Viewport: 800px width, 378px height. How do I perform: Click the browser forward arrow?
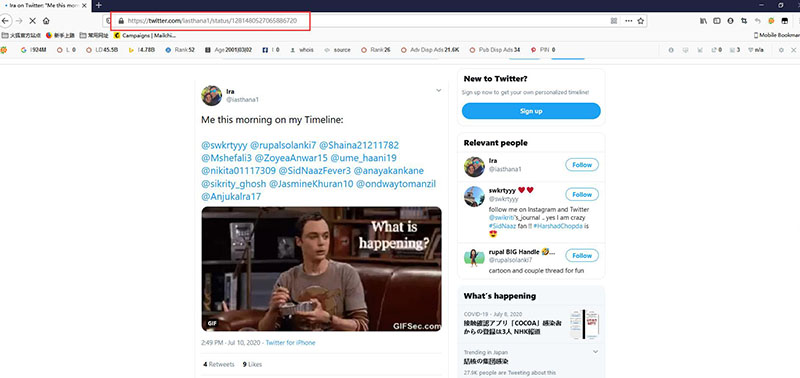[x=19, y=21]
